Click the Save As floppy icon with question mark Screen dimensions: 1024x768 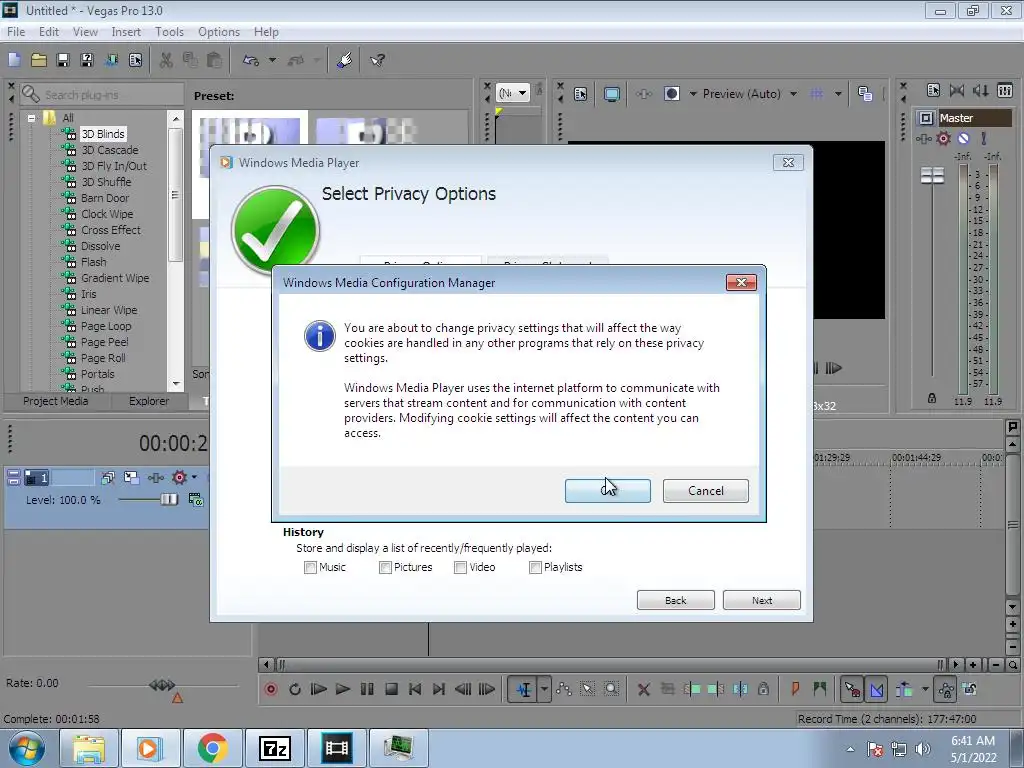click(87, 60)
